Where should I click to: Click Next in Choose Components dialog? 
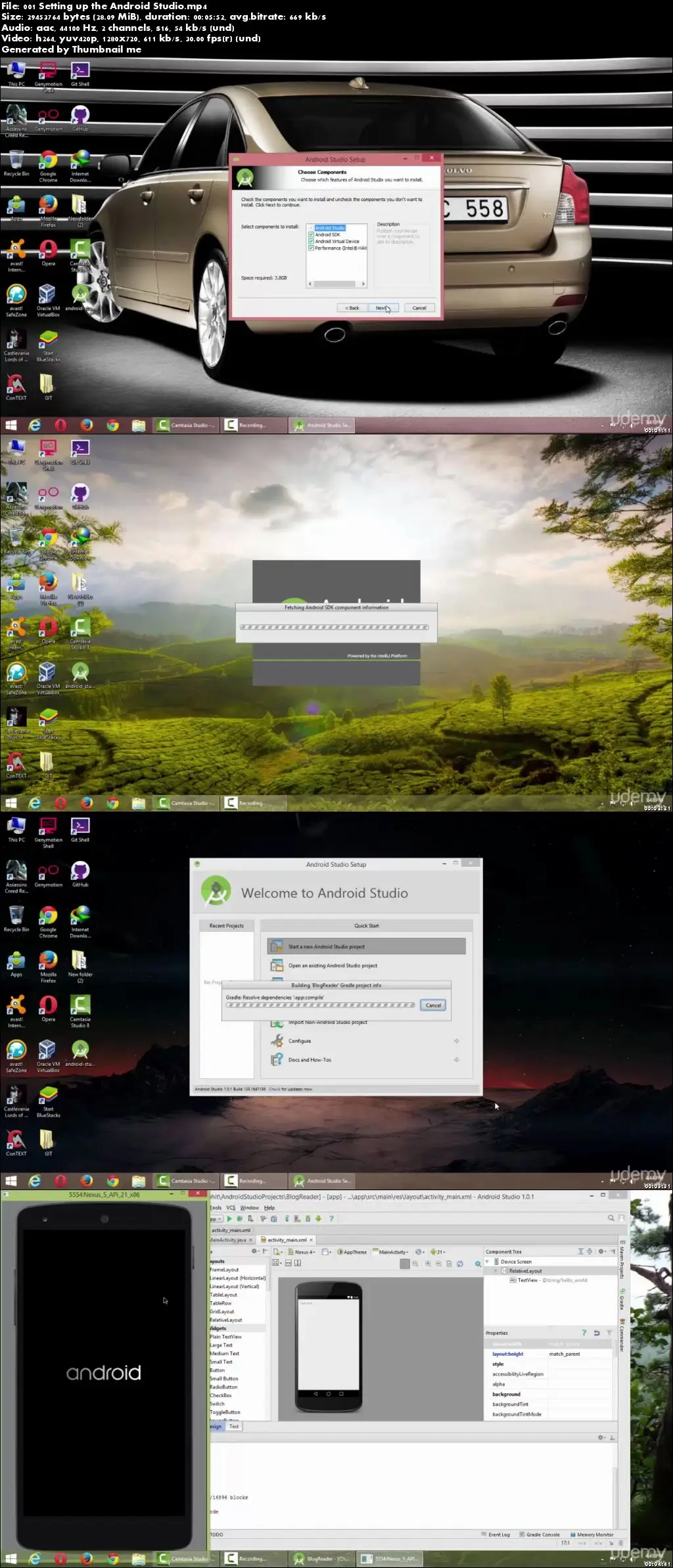click(383, 308)
